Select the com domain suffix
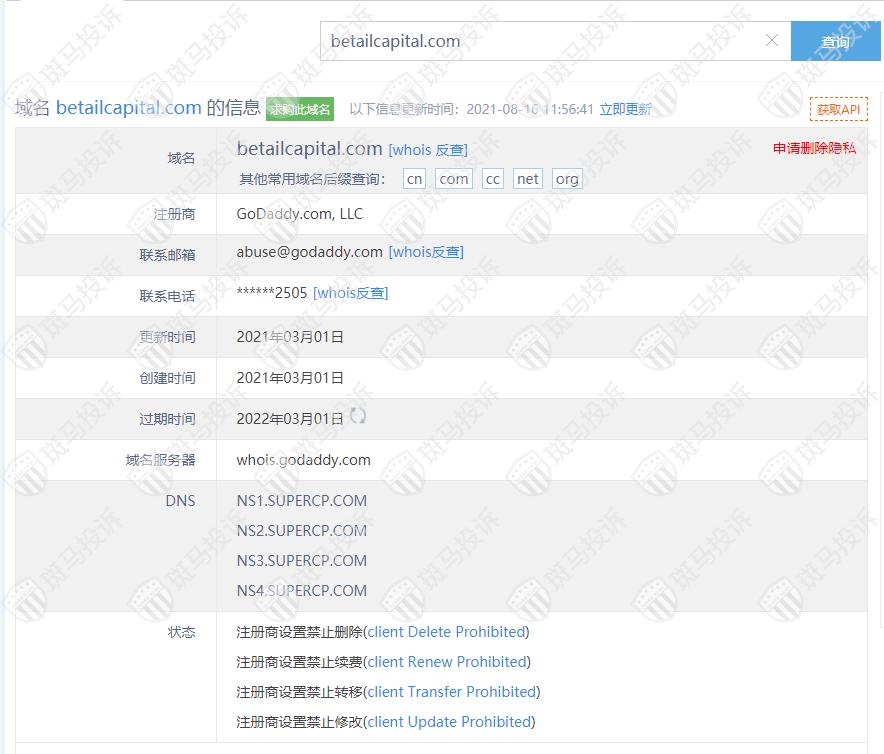884x754 pixels. point(453,179)
